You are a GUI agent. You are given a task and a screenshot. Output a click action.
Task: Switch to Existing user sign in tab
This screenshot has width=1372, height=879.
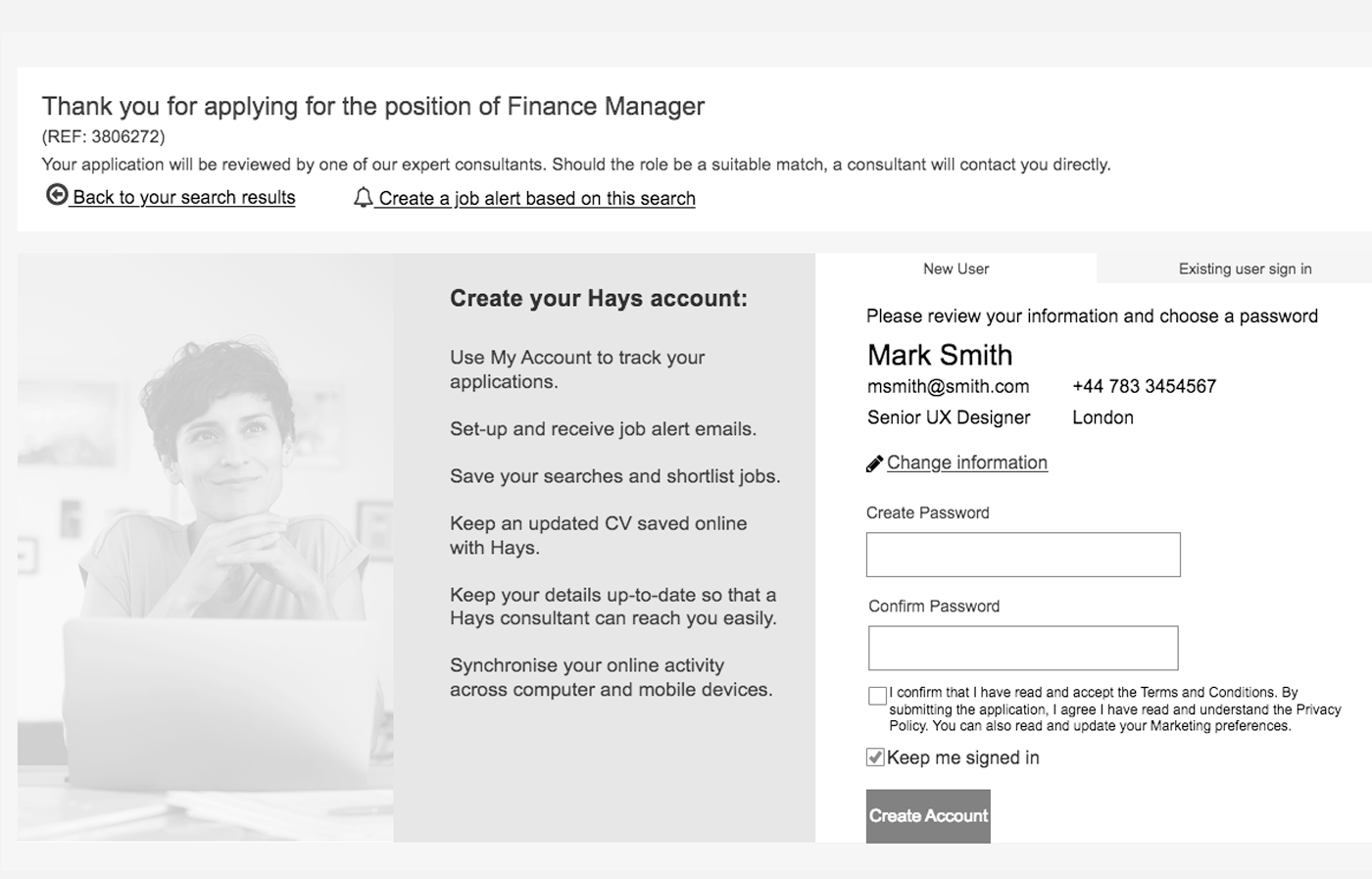[x=1245, y=269]
